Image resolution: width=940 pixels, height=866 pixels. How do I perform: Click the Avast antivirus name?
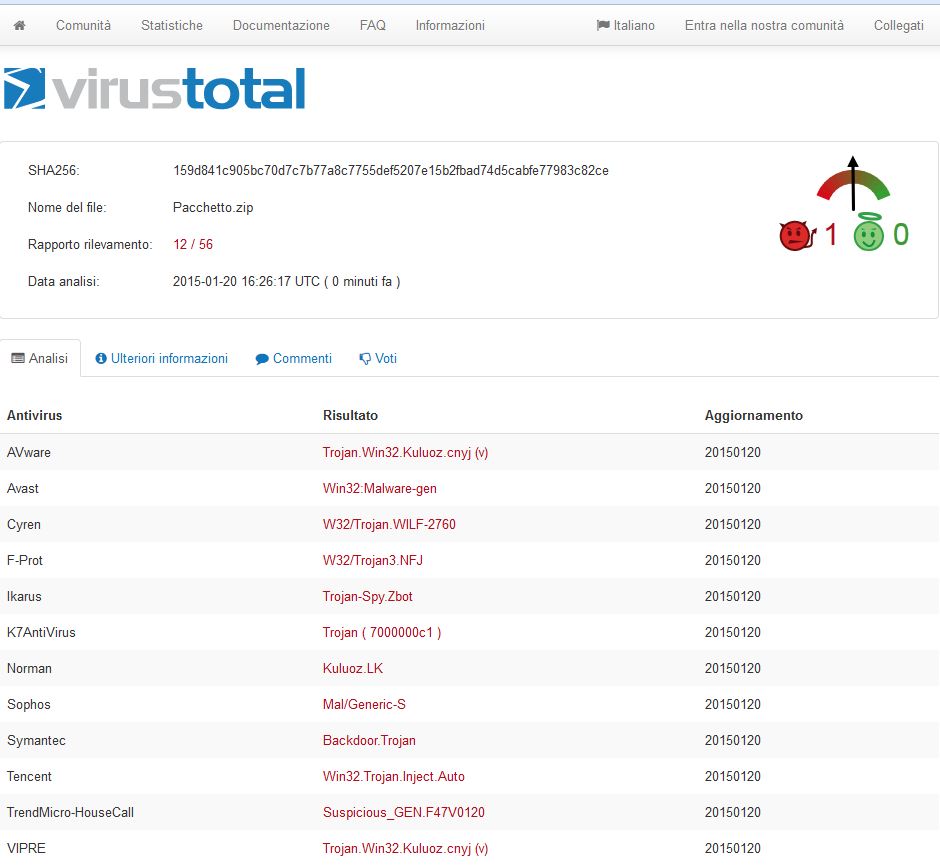click(23, 488)
